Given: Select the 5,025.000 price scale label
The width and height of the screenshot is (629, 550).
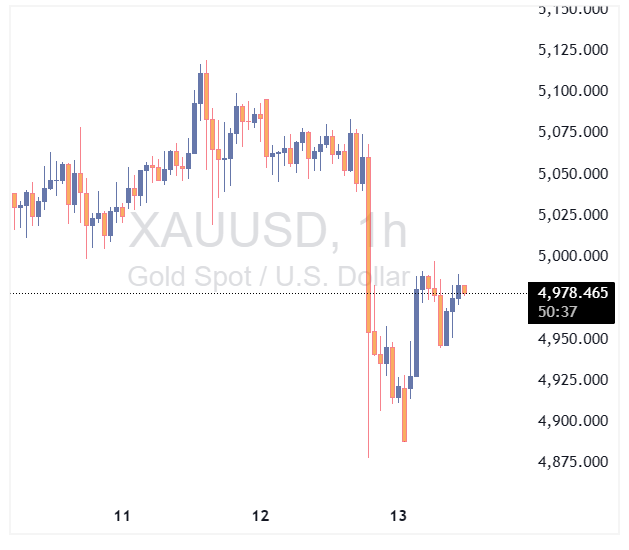Looking at the screenshot, I should click(573, 214).
